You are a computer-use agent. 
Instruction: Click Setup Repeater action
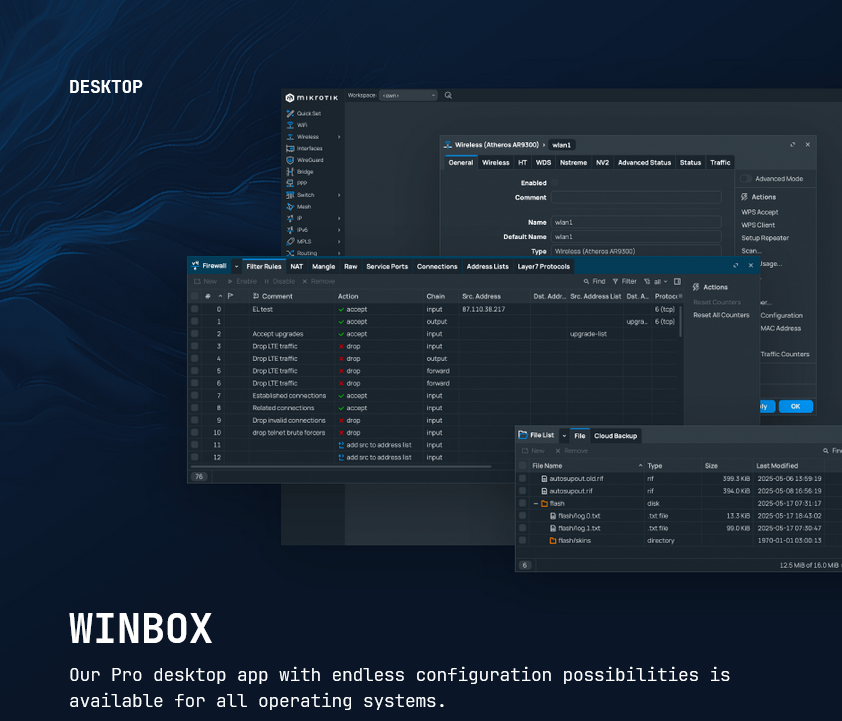click(x=765, y=238)
